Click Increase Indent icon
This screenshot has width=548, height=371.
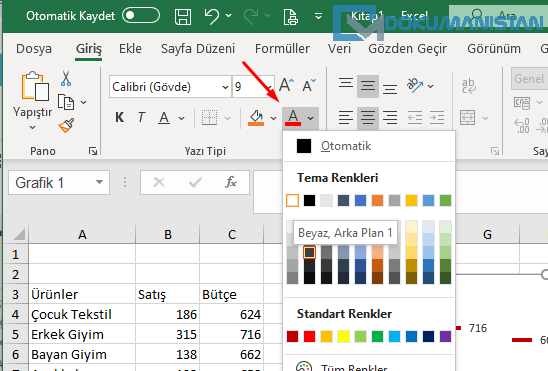click(437, 118)
